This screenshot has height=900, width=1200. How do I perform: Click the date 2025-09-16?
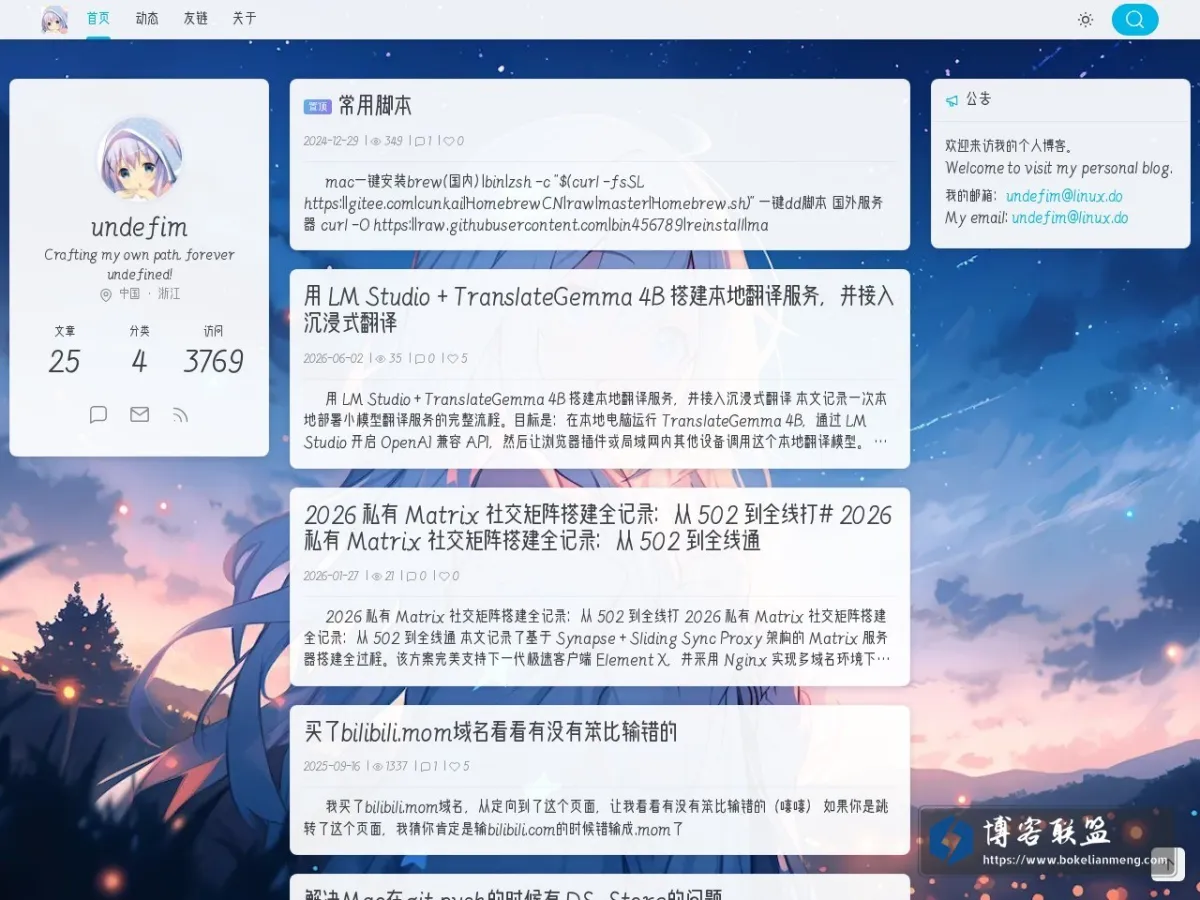tap(332, 766)
